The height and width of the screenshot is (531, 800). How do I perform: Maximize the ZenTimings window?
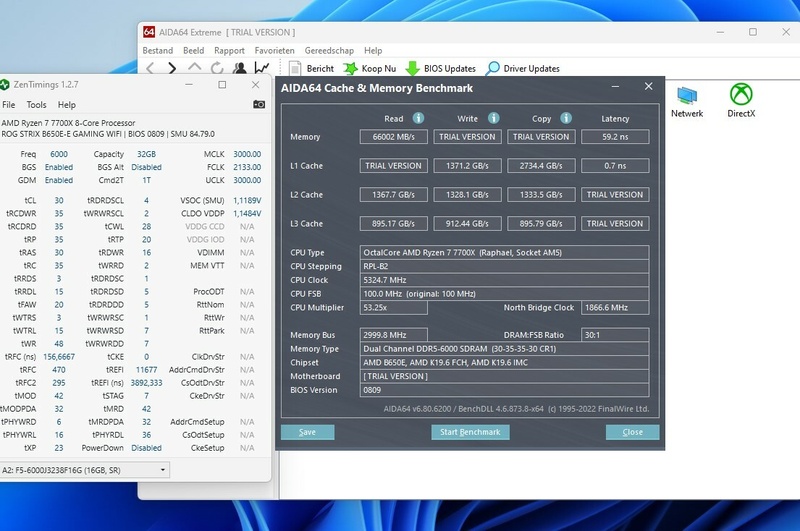pyautogui.click(x=222, y=85)
